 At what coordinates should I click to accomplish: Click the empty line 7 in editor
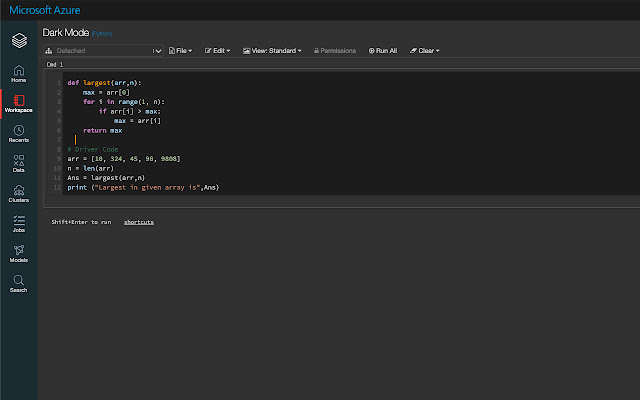[x=351, y=140]
